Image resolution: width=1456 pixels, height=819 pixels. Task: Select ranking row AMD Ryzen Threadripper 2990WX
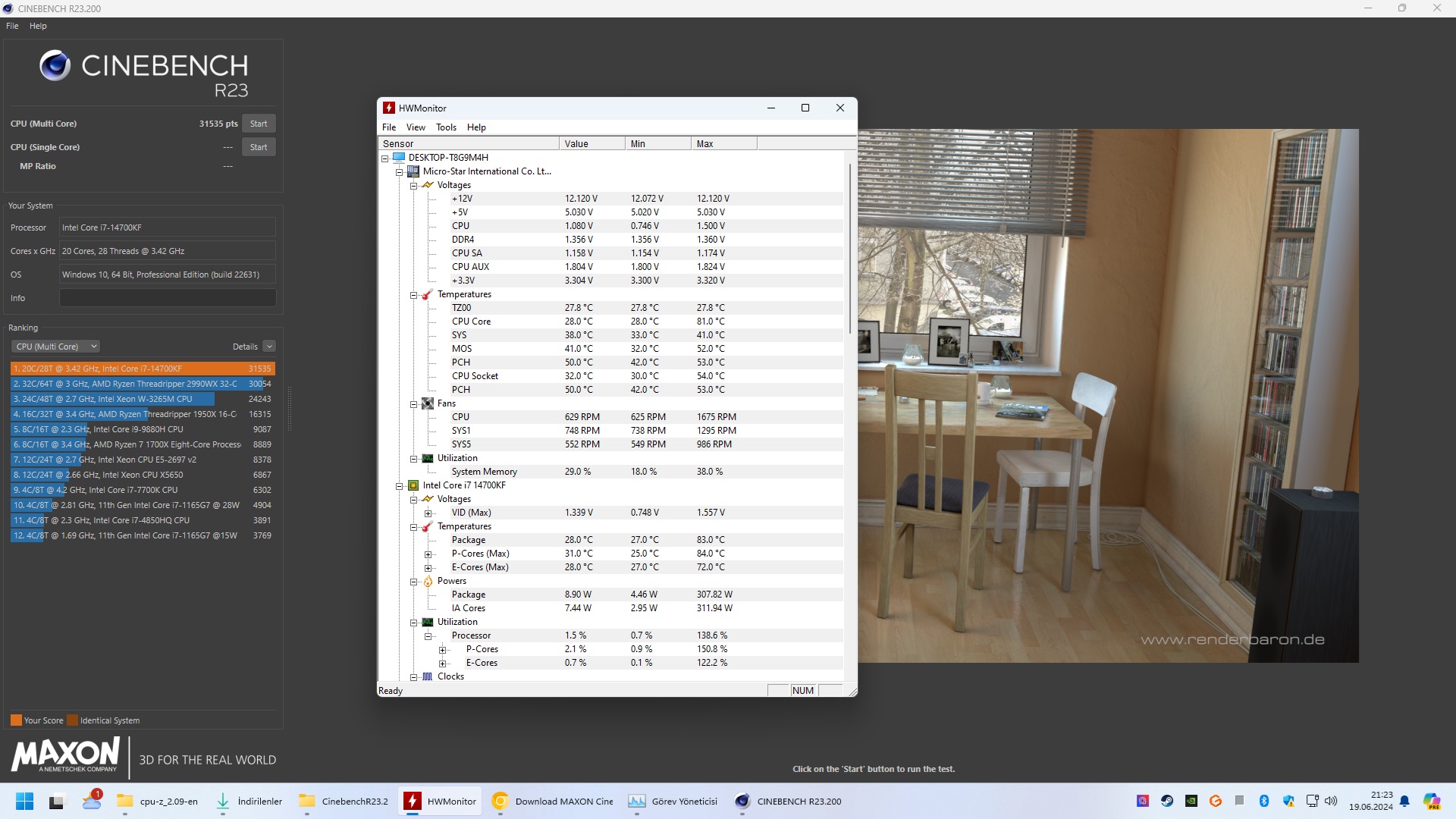(143, 384)
